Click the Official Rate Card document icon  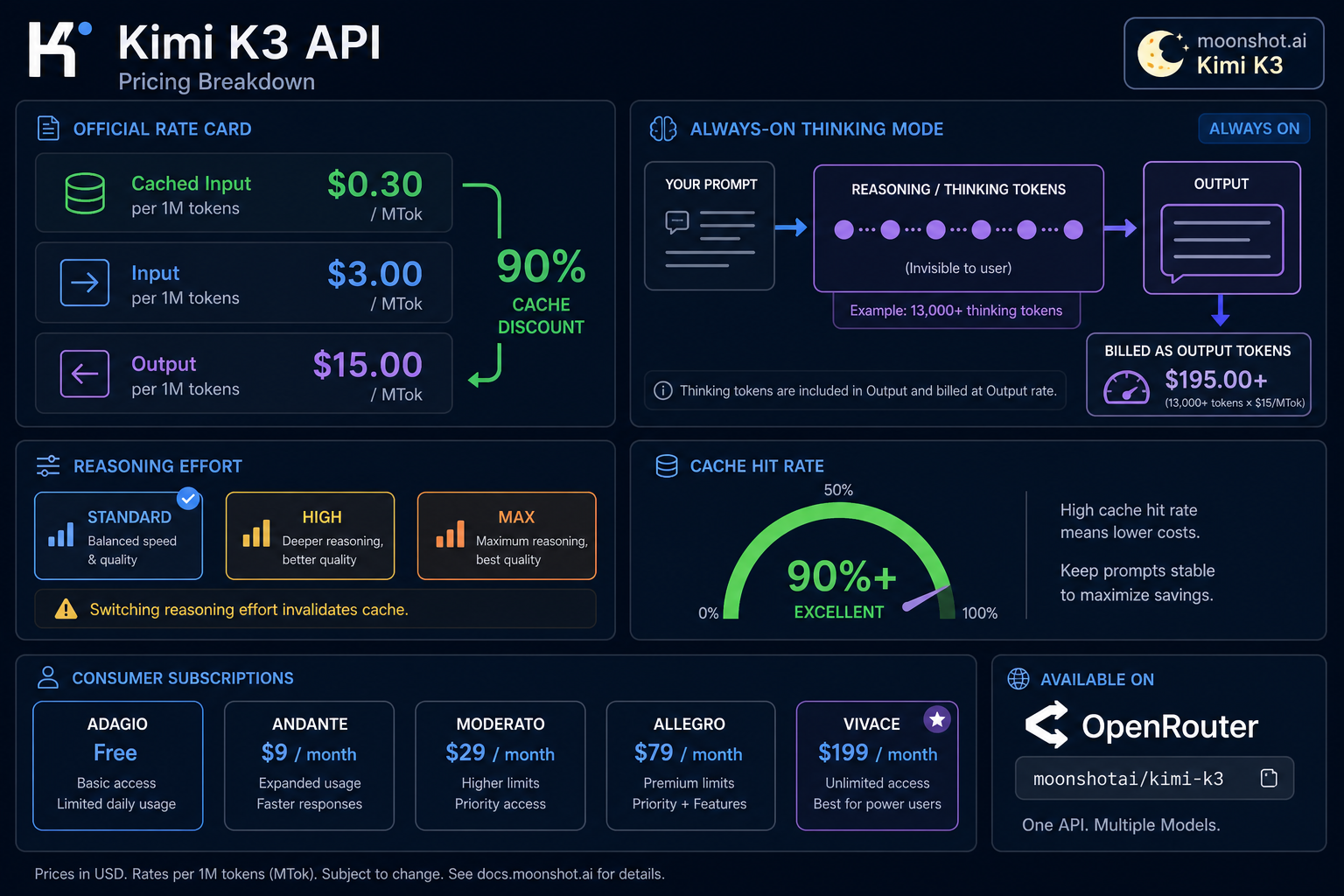[x=48, y=129]
